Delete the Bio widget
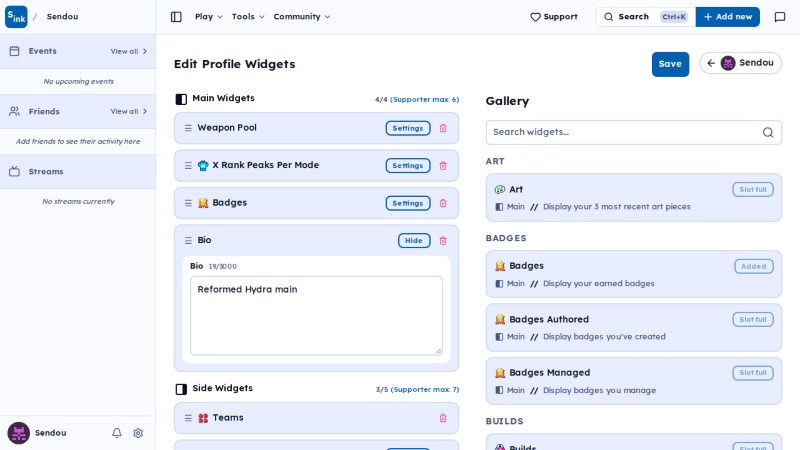Viewport: 800px width, 450px height. pyautogui.click(x=443, y=240)
